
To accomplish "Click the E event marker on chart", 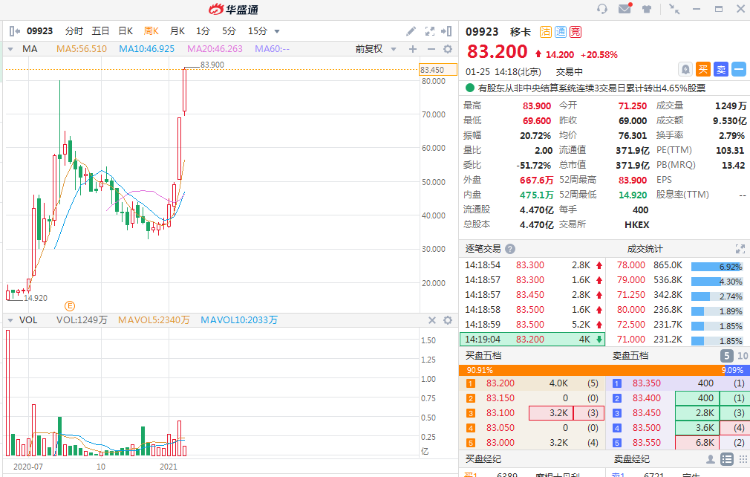I will click(x=69, y=306).
